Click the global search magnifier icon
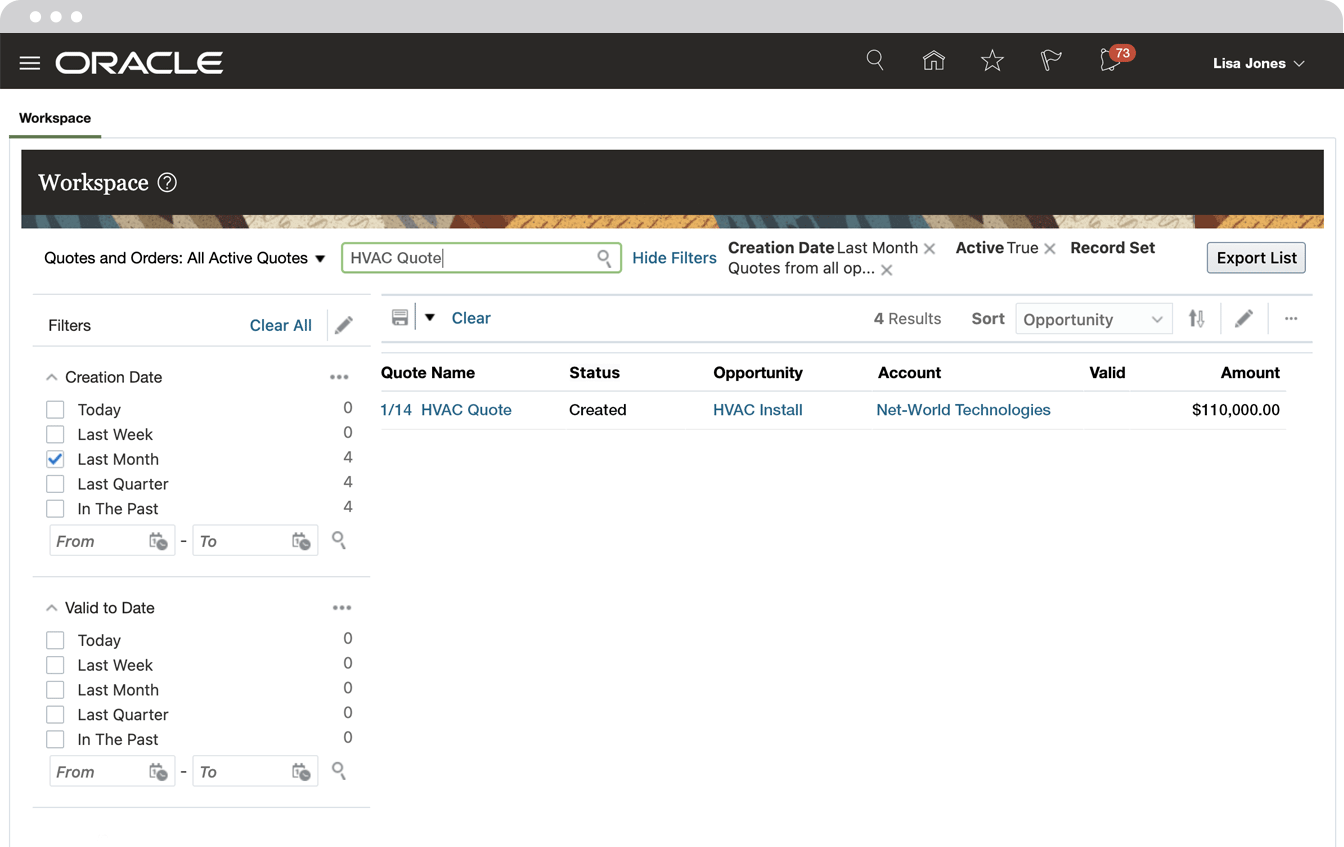The height and width of the screenshot is (847, 1344). pos(875,61)
